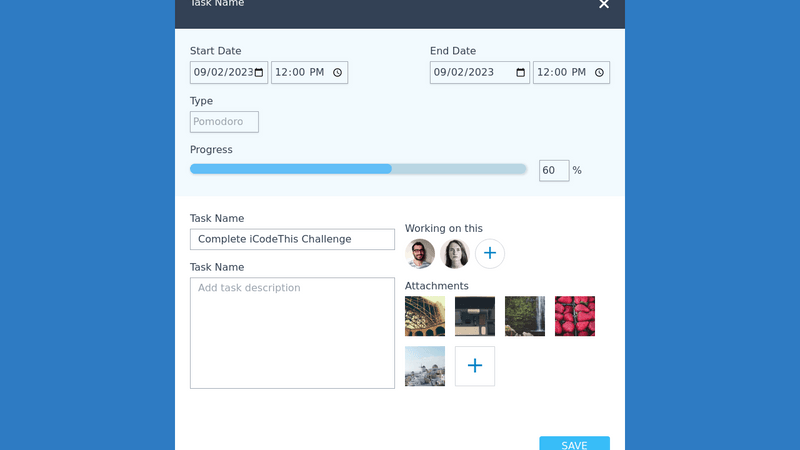
Task: Open the Start Date time clock icon
Action: [x=338, y=72]
